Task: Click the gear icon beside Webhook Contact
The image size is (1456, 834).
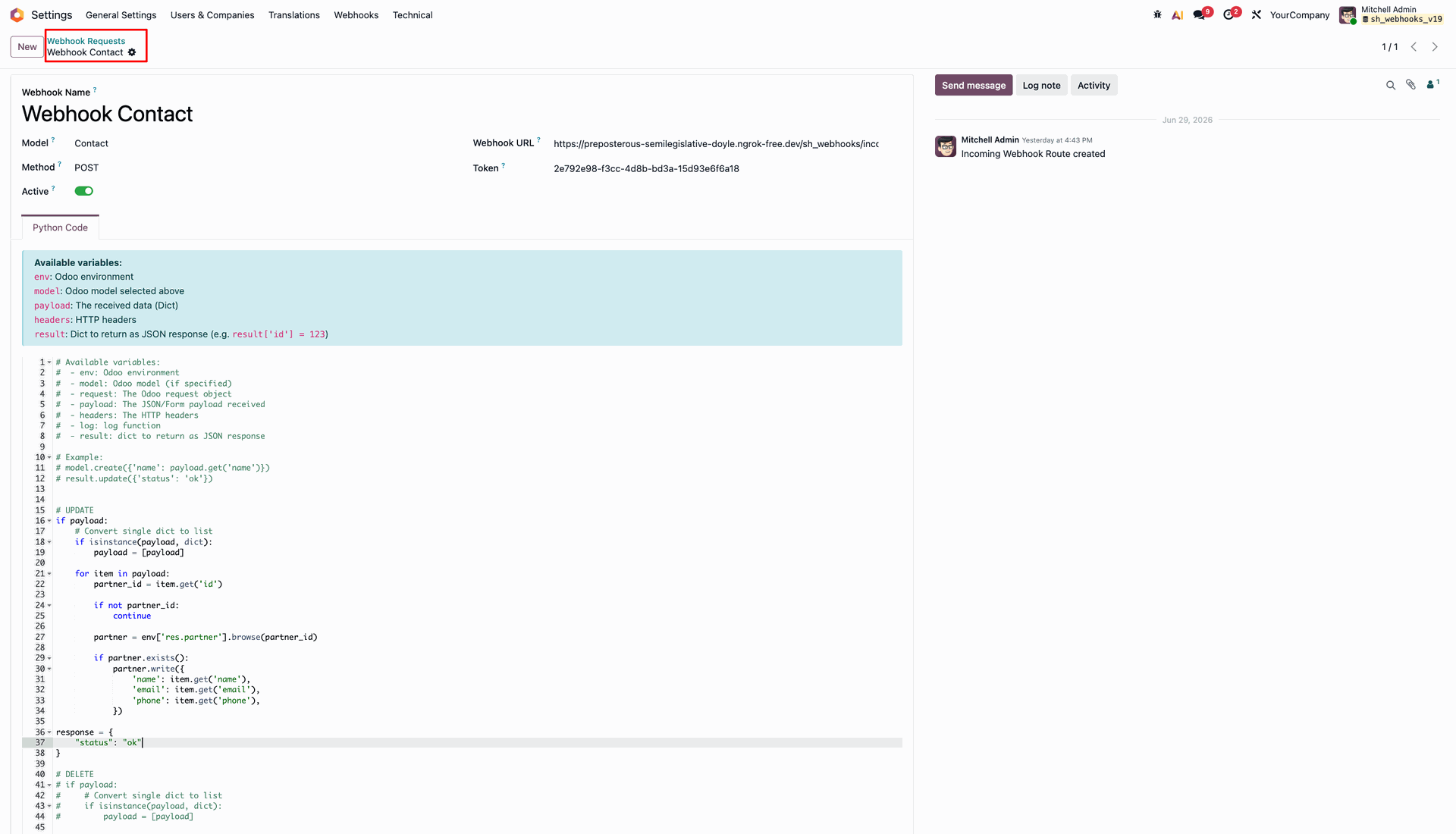Action: click(x=132, y=52)
